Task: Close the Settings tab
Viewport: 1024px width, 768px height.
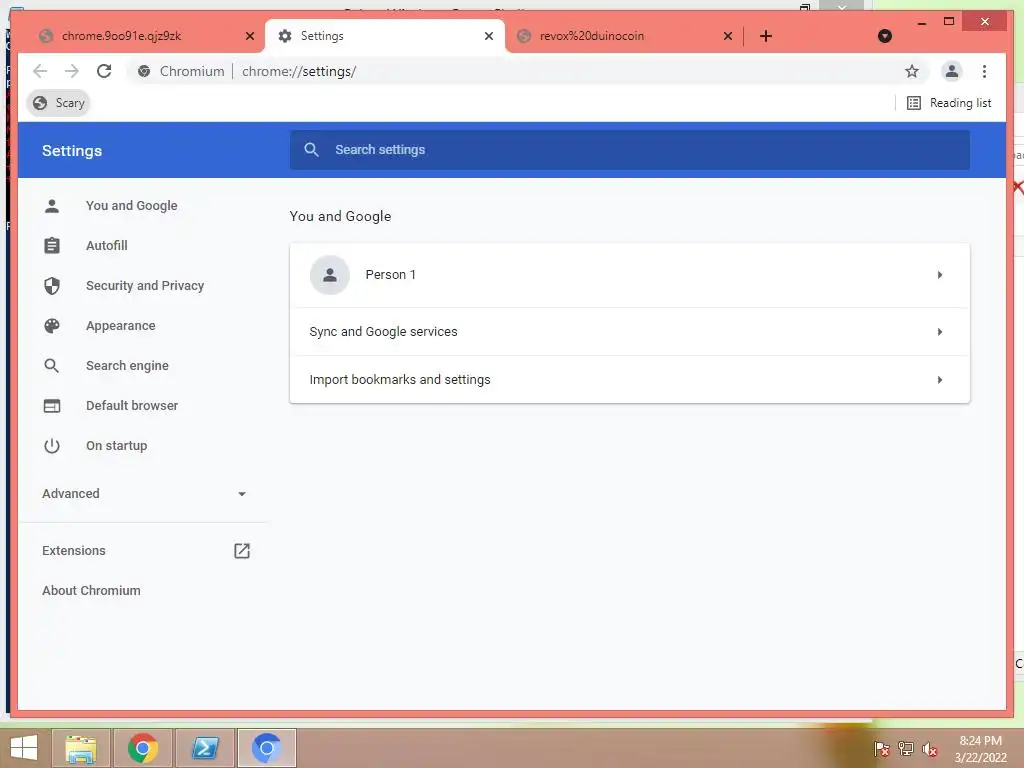Action: pos(488,36)
